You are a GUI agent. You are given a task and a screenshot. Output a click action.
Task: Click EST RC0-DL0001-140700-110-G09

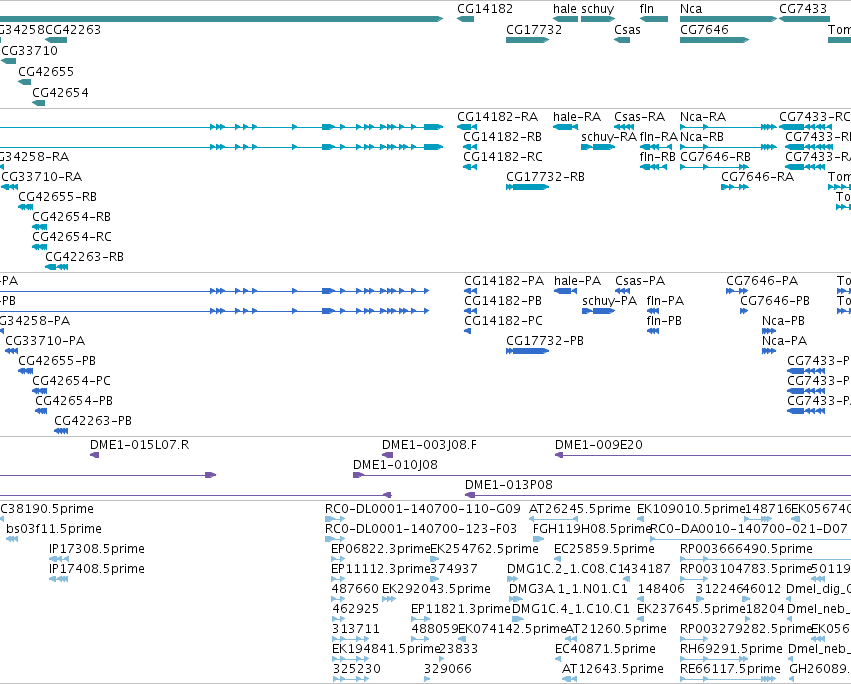[423, 509]
